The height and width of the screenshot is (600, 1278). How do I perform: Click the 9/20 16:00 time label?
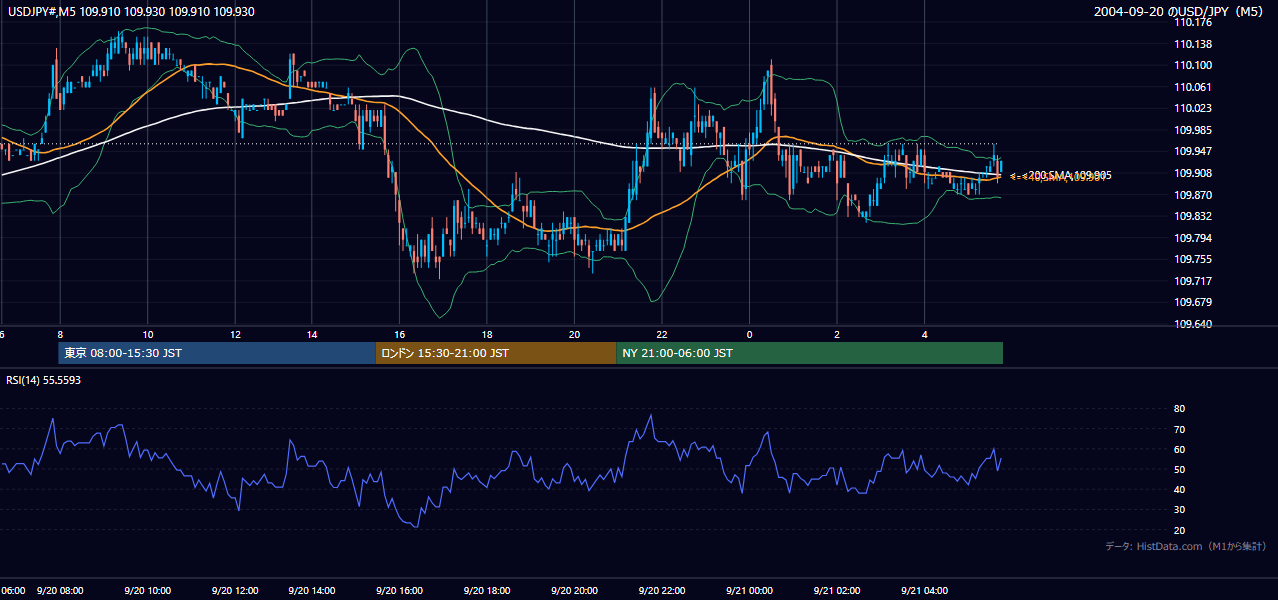pos(399,590)
